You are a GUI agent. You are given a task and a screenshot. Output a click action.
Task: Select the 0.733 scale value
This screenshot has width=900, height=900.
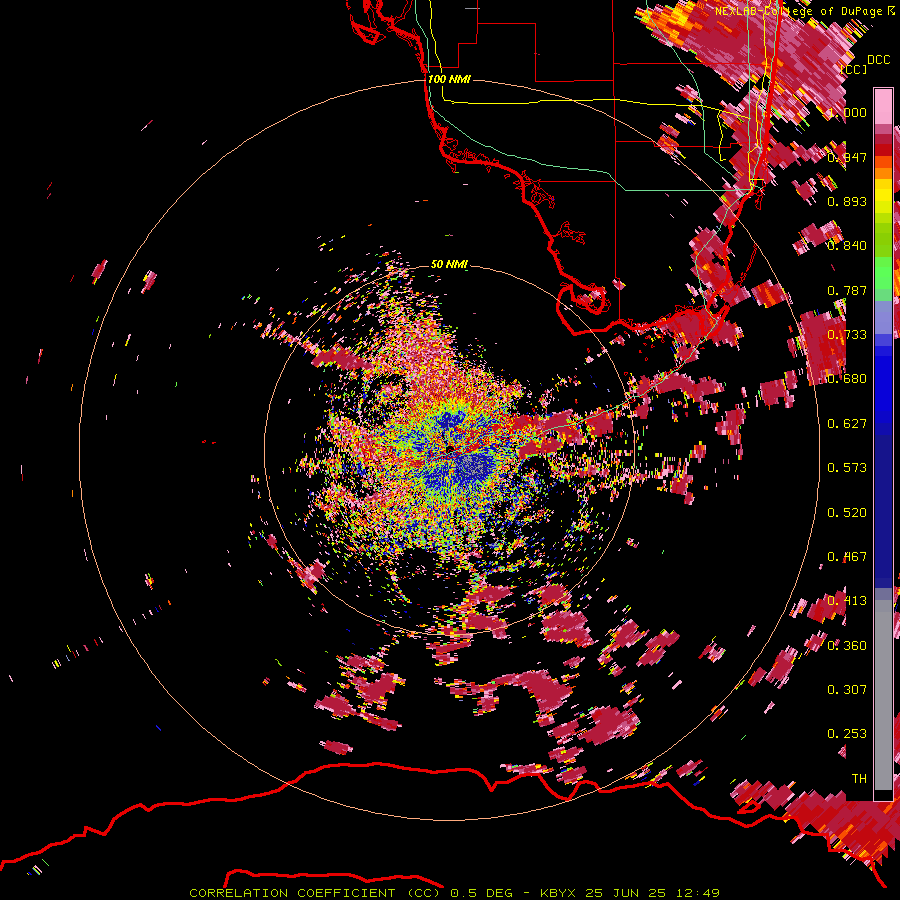coord(847,335)
